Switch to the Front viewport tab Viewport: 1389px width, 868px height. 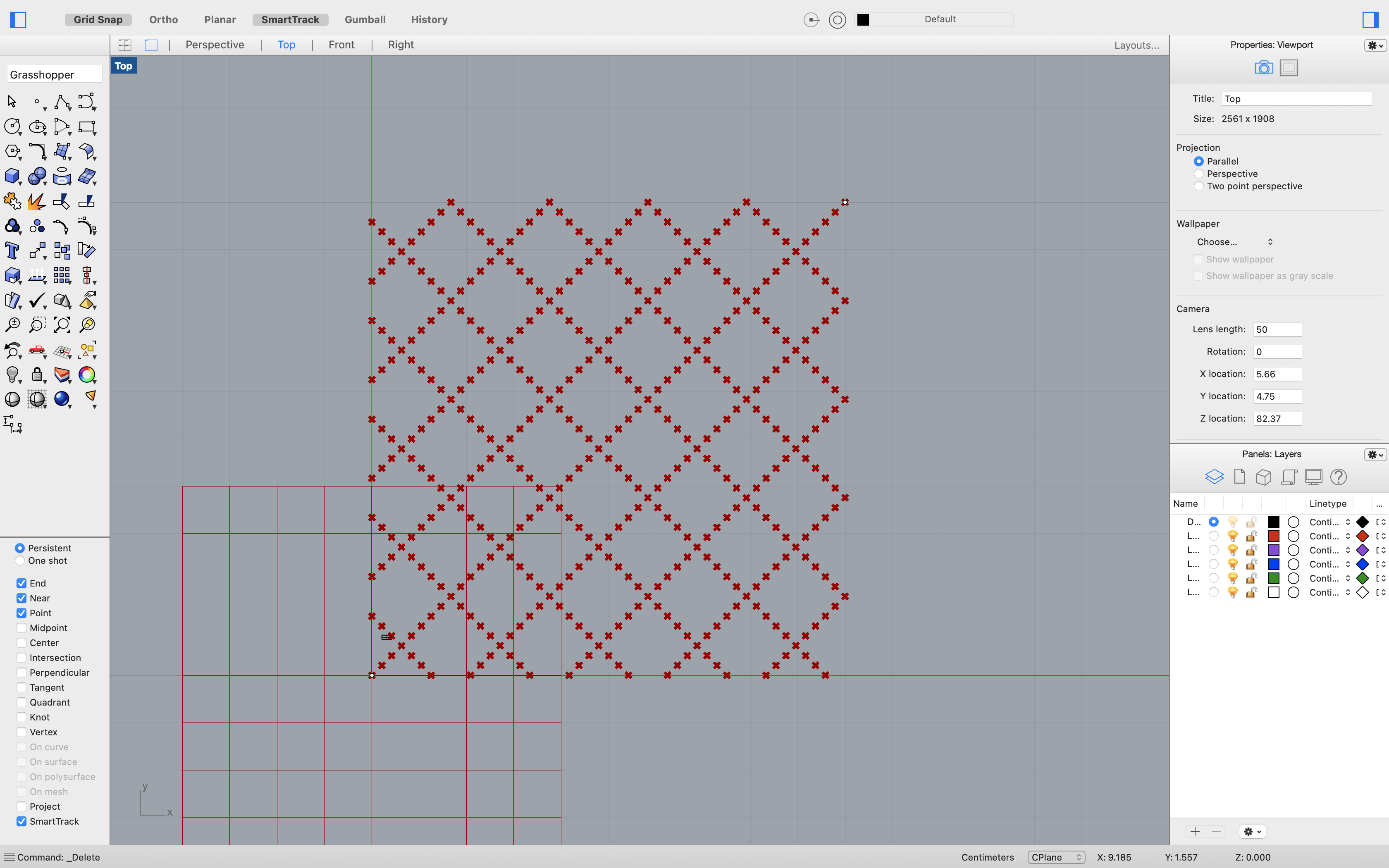click(x=341, y=45)
